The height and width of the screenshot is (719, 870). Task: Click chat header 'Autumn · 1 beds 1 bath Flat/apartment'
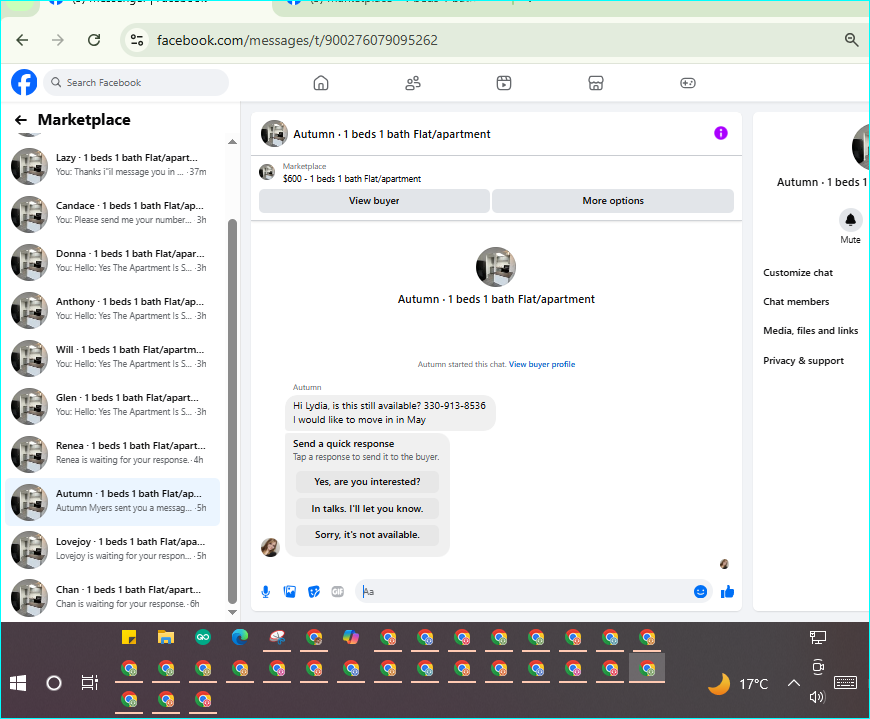click(392, 134)
